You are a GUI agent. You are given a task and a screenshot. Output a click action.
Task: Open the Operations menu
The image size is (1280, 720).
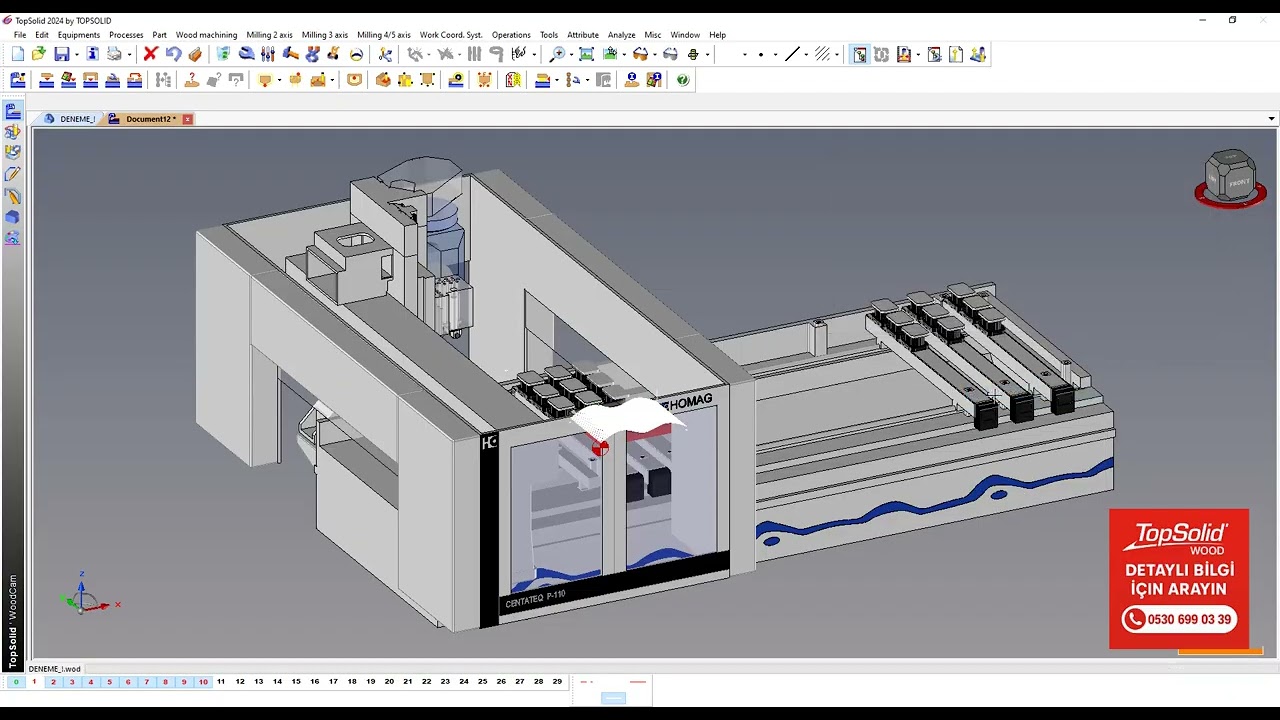pyautogui.click(x=511, y=35)
